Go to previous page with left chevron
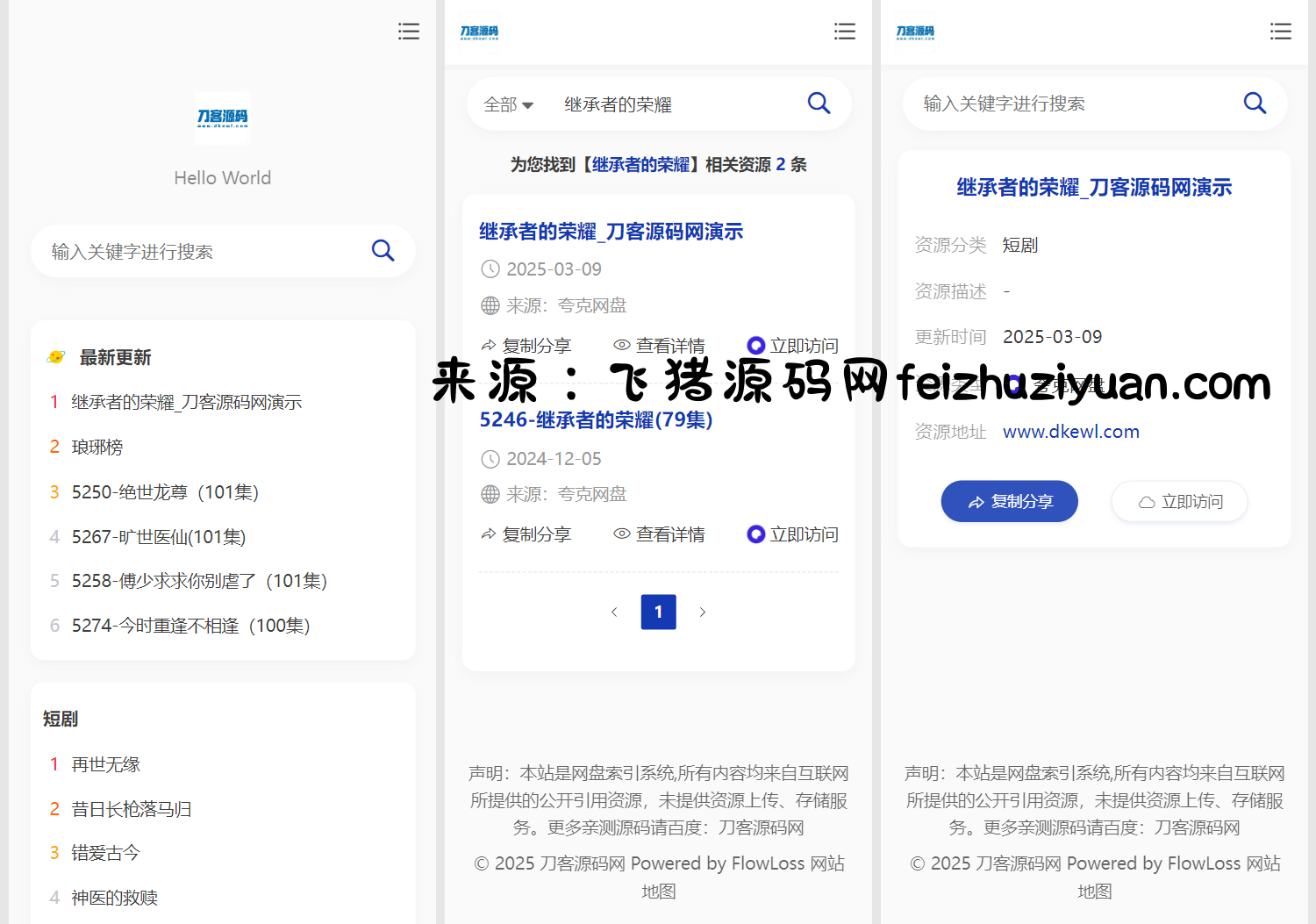The width and height of the screenshot is (1316, 924). pos(614,612)
